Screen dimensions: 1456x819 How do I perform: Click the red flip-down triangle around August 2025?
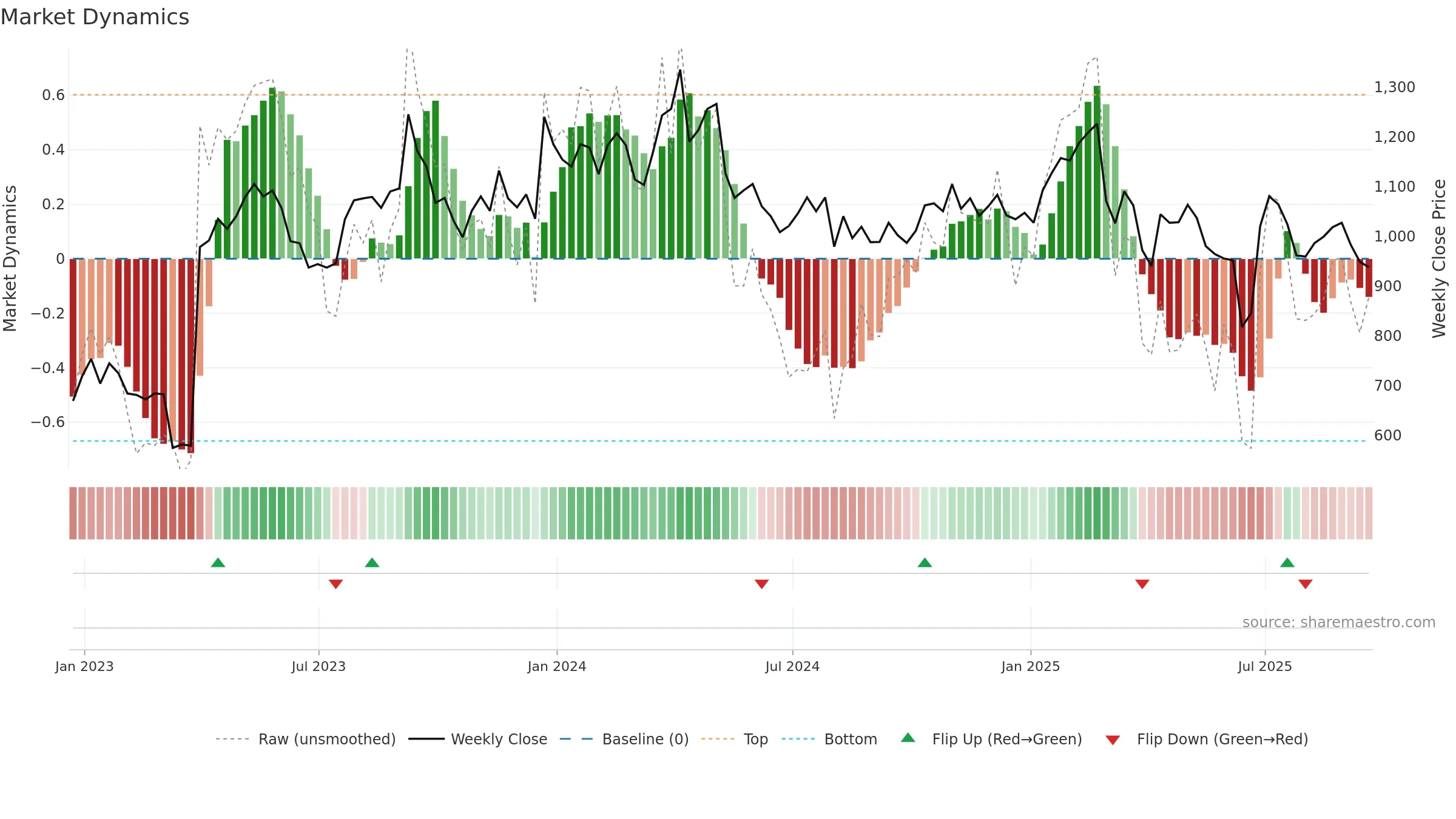tap(1306, 584)
